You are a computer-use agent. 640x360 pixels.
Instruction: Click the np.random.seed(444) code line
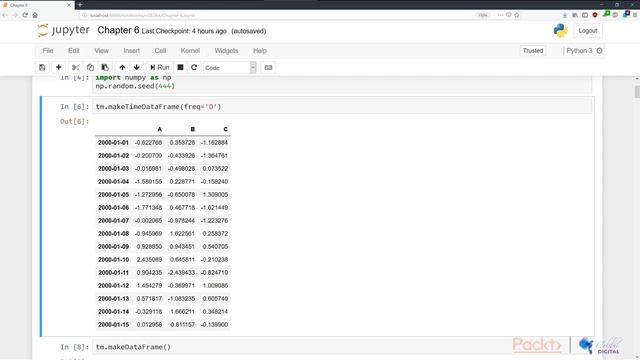tap(135, 86)
